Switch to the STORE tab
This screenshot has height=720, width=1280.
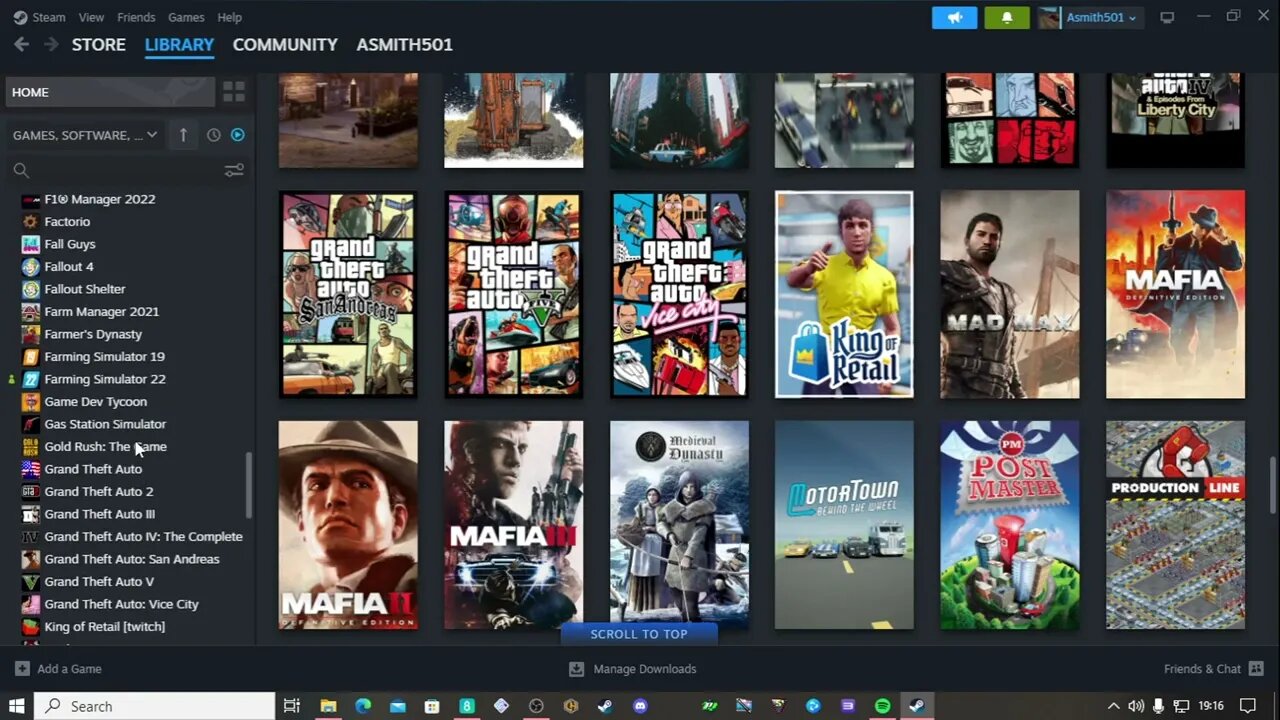point(98,44)
